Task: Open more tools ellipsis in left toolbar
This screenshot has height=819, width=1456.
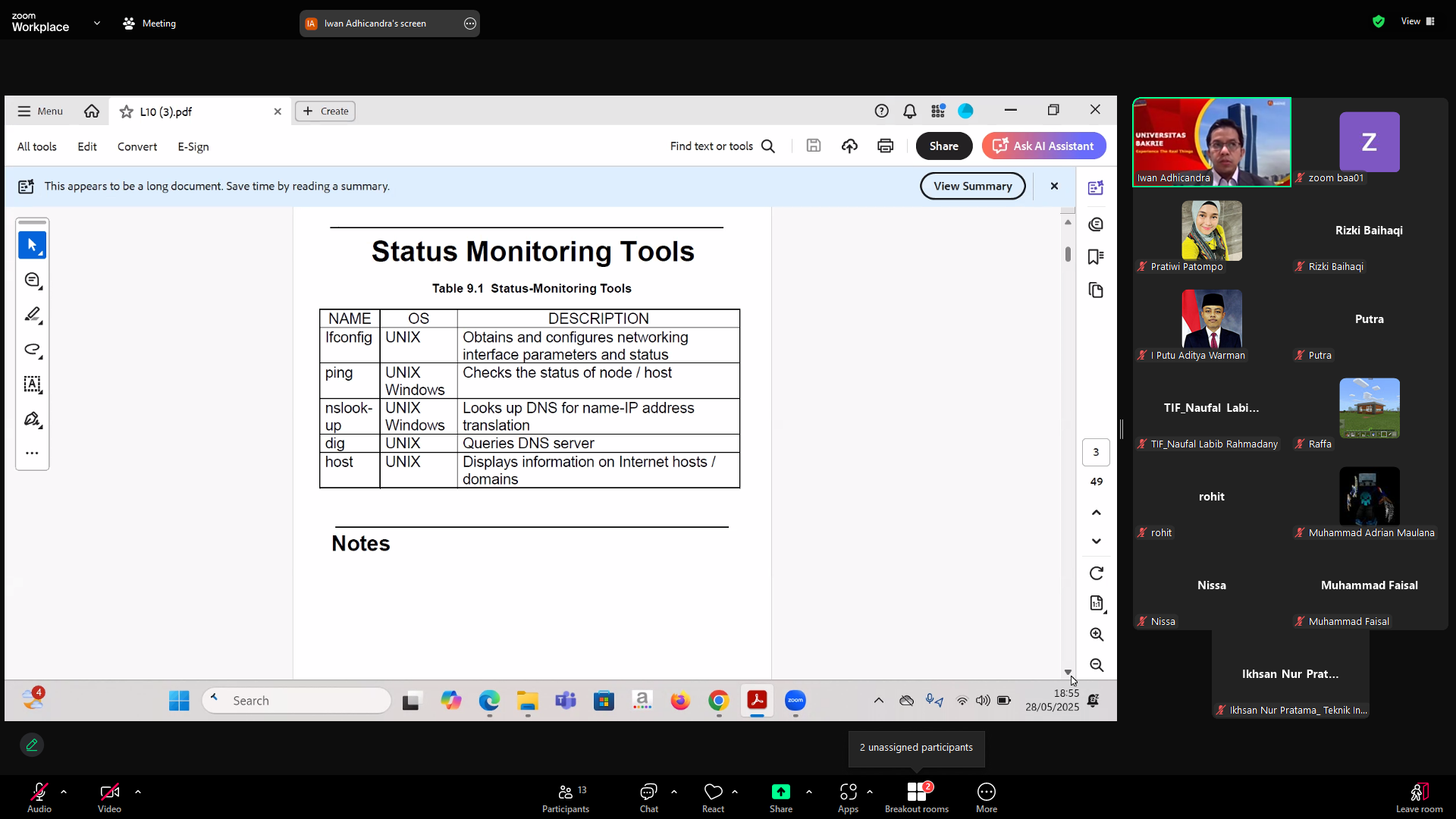Action: click(32, 453)
